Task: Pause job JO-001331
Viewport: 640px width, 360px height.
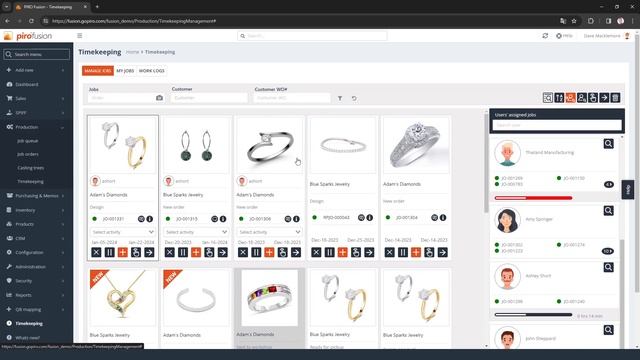Action: (109, 252)
